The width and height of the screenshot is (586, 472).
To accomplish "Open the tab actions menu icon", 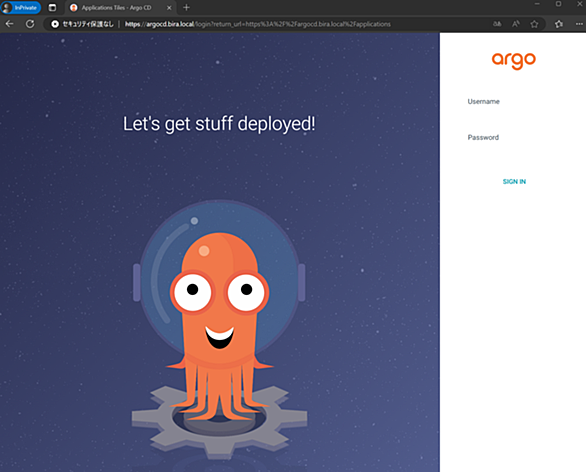I will click(x=52, y=7).
